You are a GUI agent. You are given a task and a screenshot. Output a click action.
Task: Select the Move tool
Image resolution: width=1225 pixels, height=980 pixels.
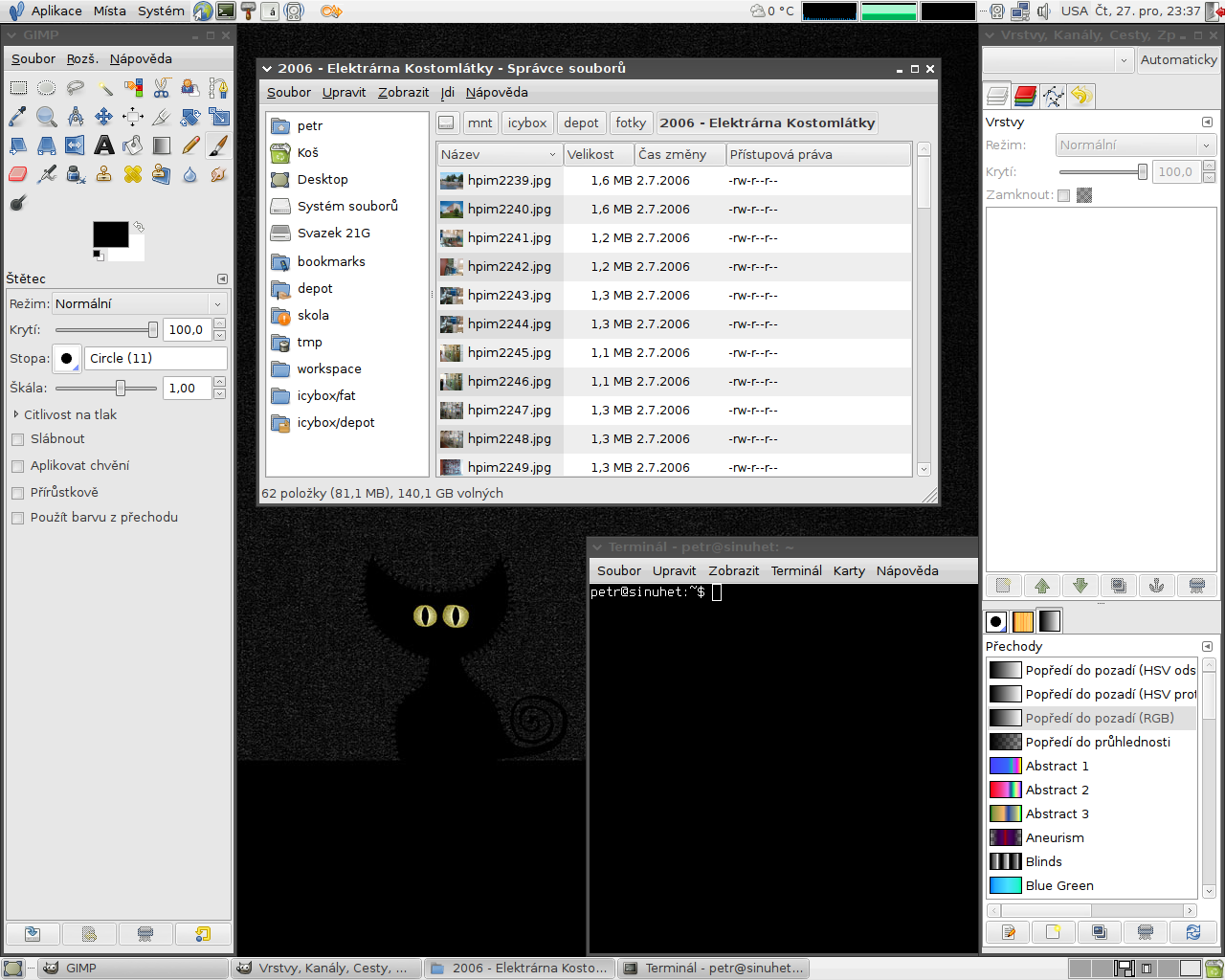(x=104, y=117)
